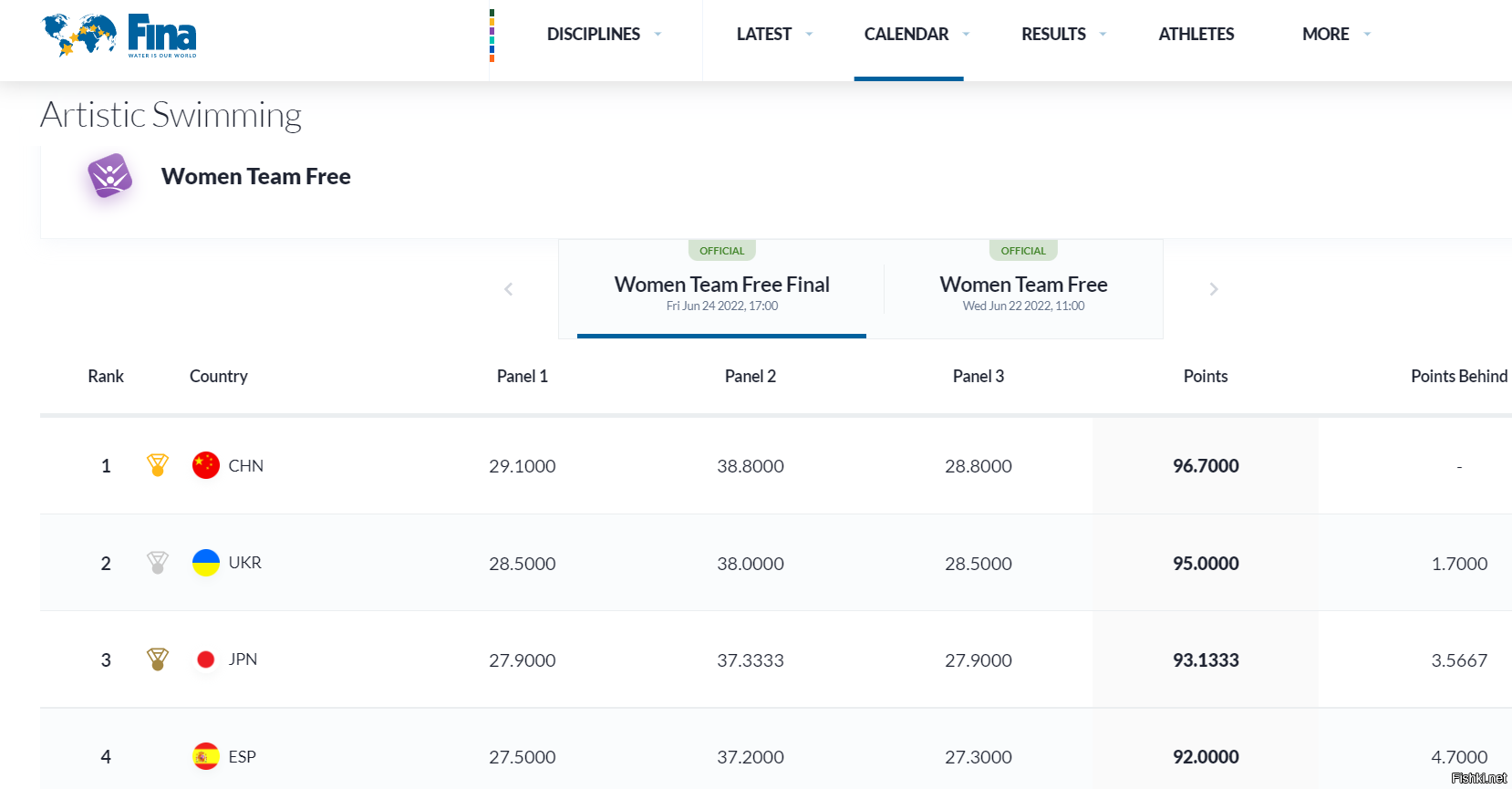Open the More dropdown in navigation
The width and height of the screenshot is (1512, 789).
tap(1335, 35)
